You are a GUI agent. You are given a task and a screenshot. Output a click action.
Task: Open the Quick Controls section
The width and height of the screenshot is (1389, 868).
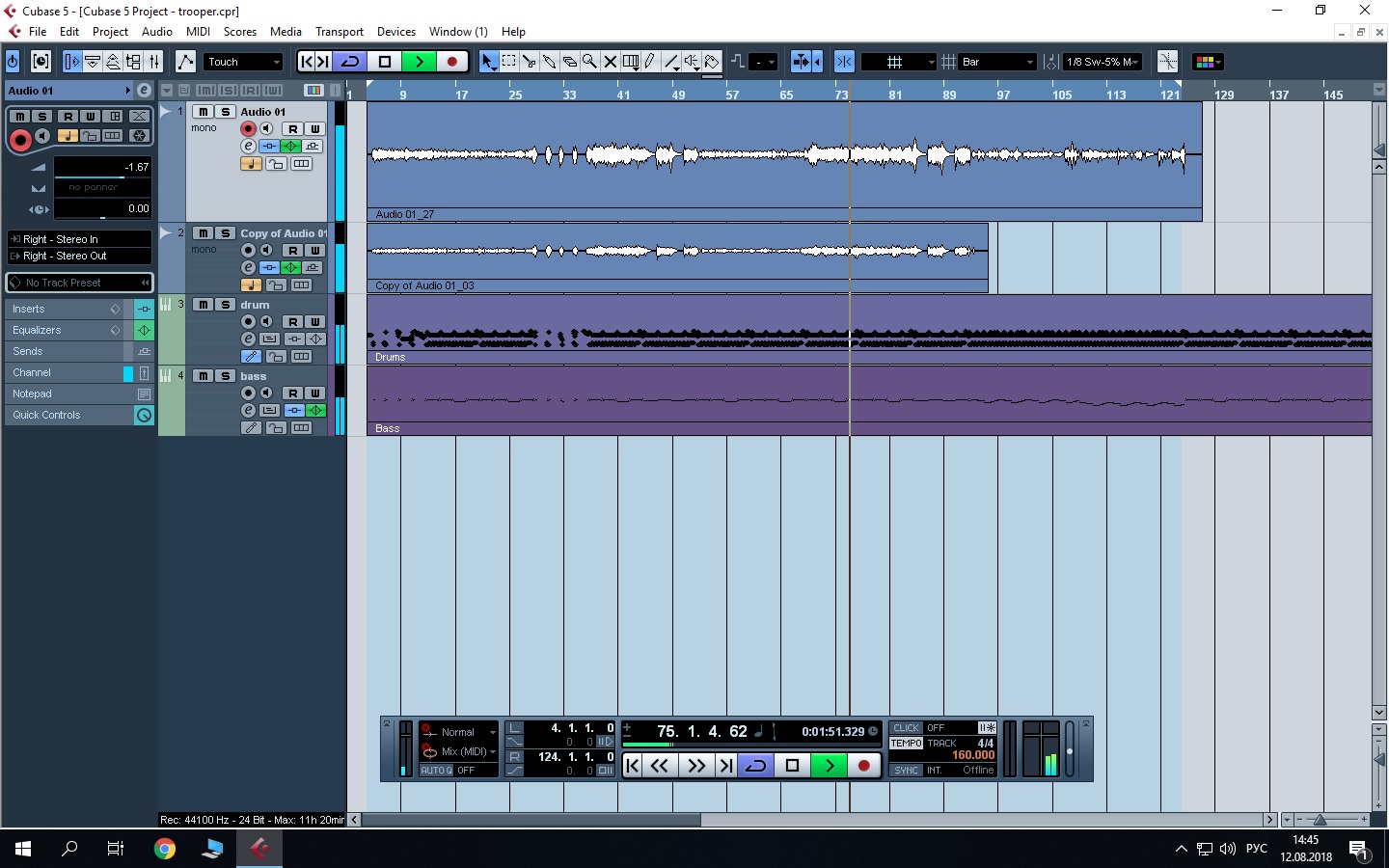point(68,415)
